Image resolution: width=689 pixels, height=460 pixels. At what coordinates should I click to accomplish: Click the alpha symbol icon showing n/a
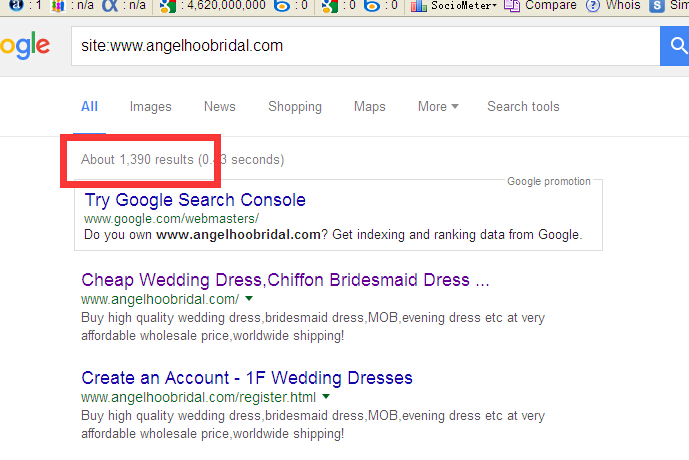click(110, 6)
